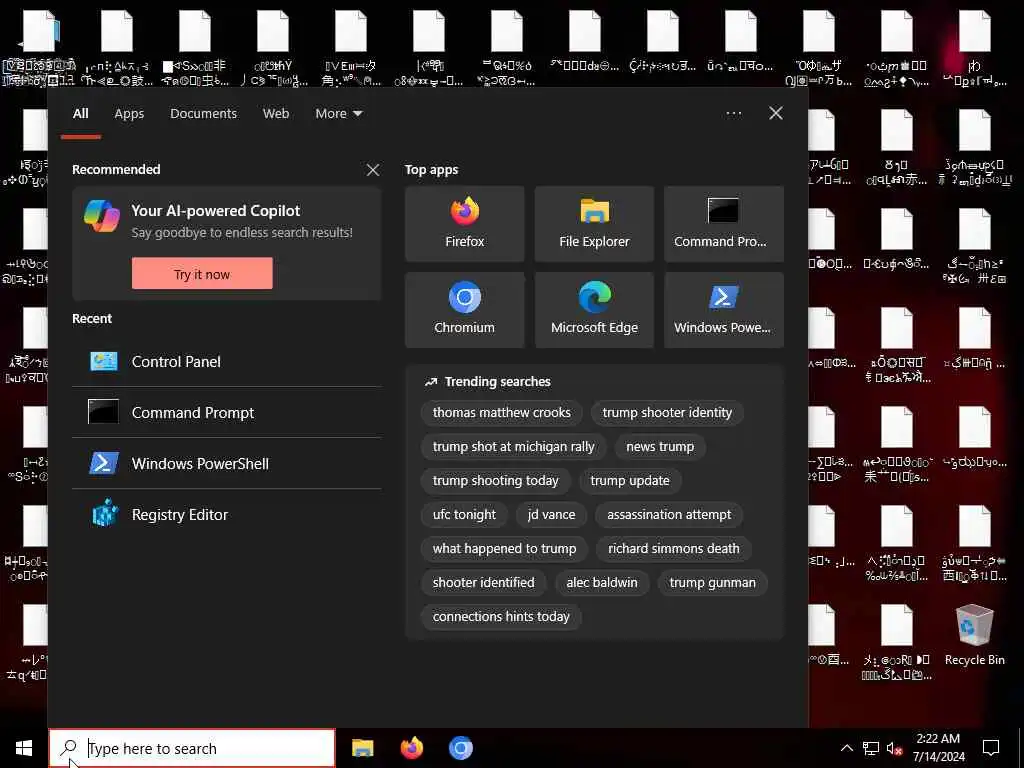Close the search panel
The image size is (1024, 768).
(776, 114)
